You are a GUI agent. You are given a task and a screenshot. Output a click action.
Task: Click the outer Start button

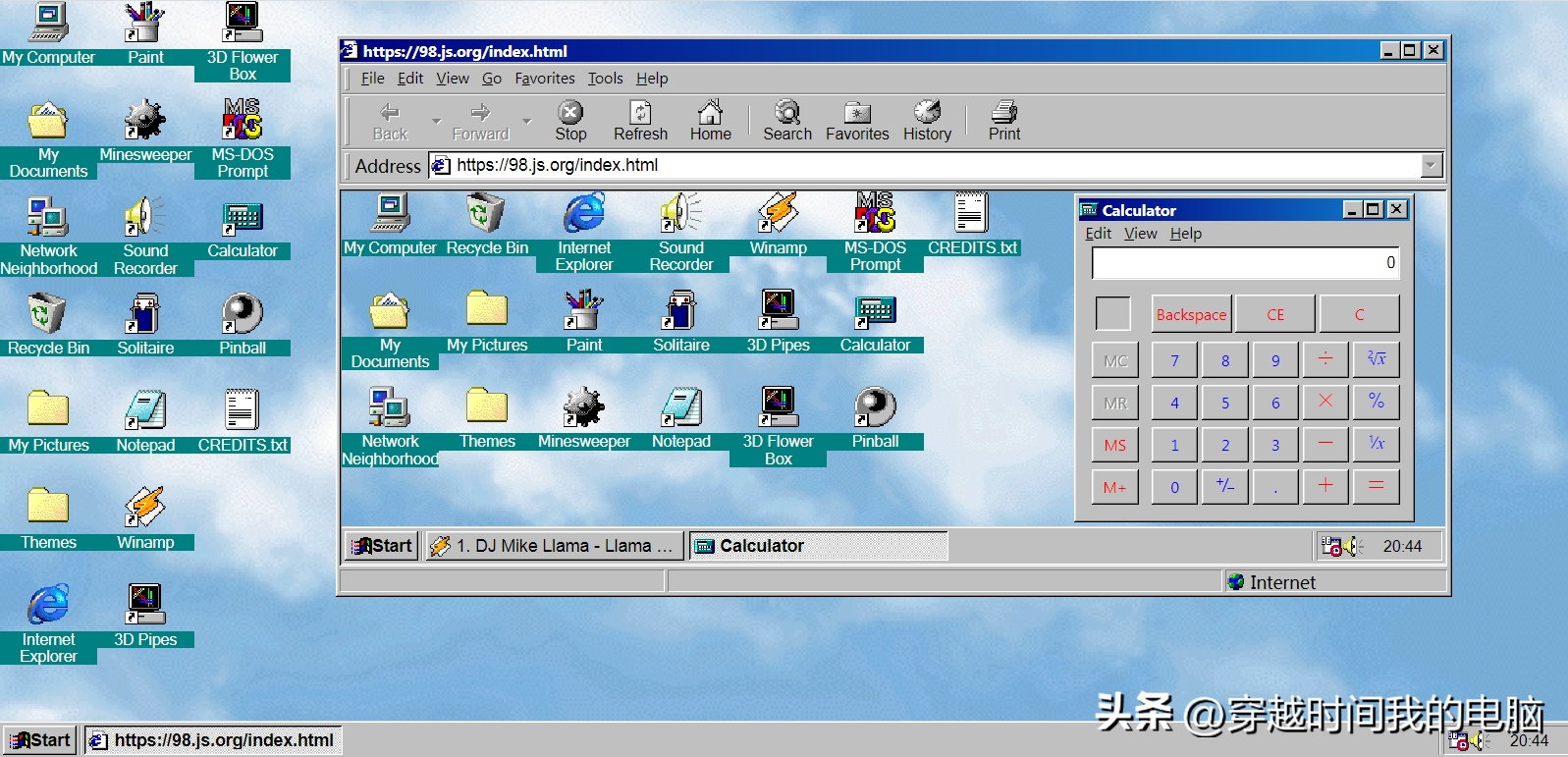click(41, 740)
